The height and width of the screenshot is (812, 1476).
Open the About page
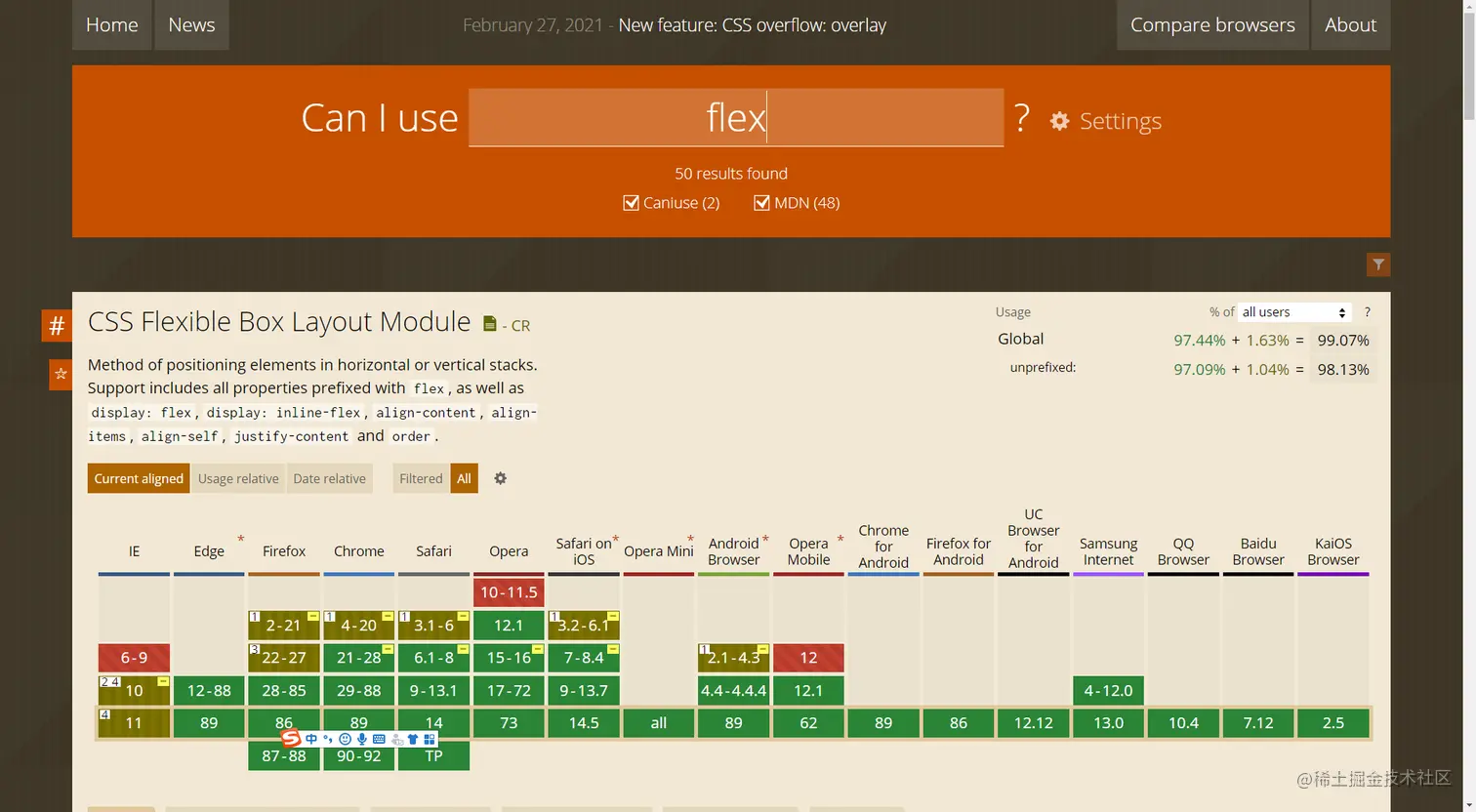coord(1350,24)
